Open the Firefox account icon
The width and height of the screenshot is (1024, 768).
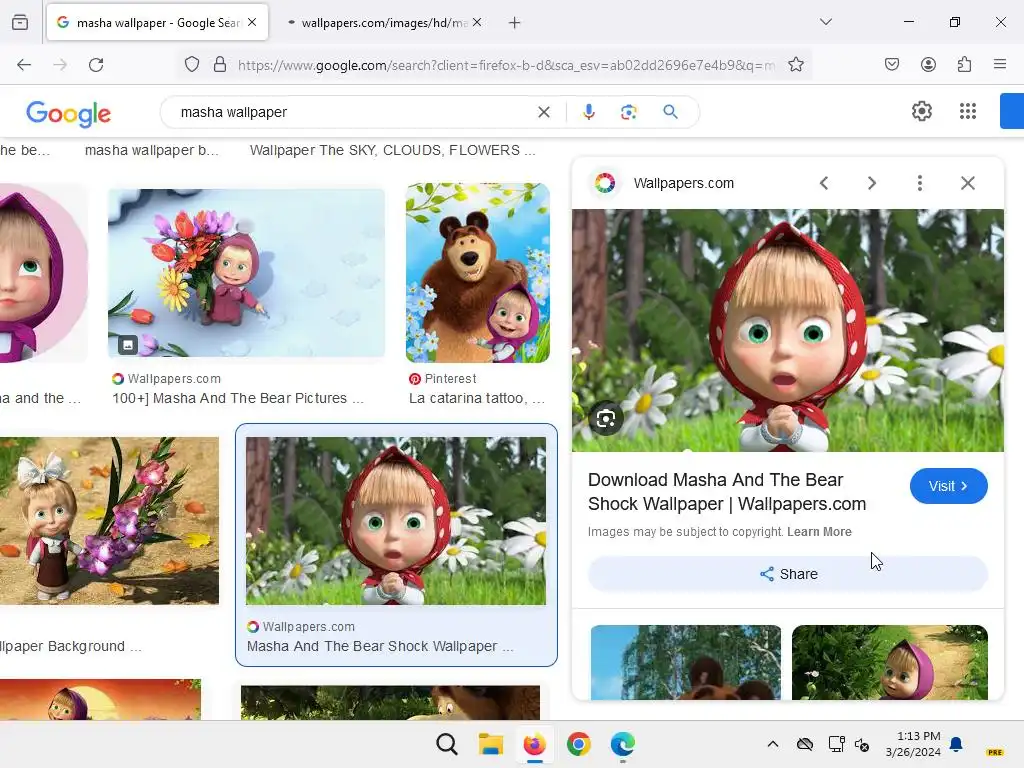(928, 65)
